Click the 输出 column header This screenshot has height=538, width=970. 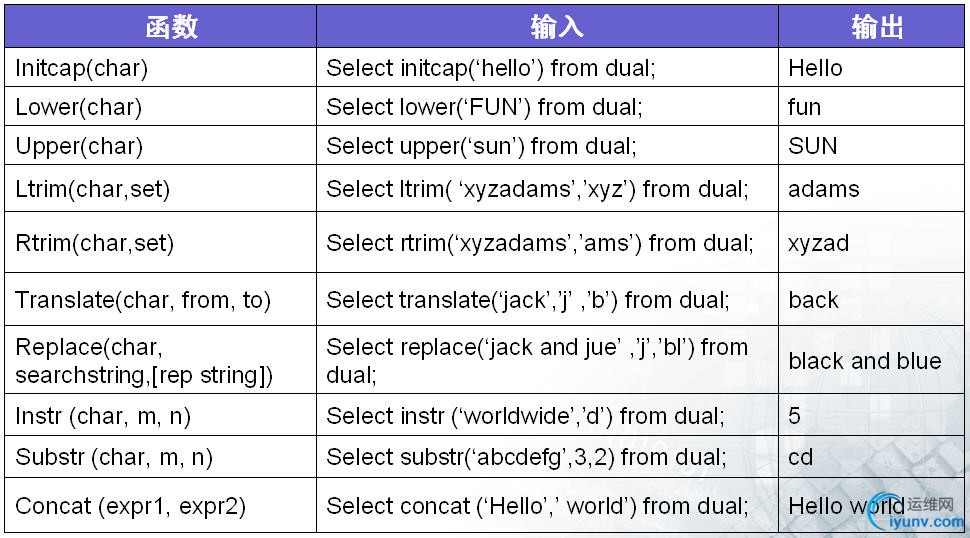871,27
